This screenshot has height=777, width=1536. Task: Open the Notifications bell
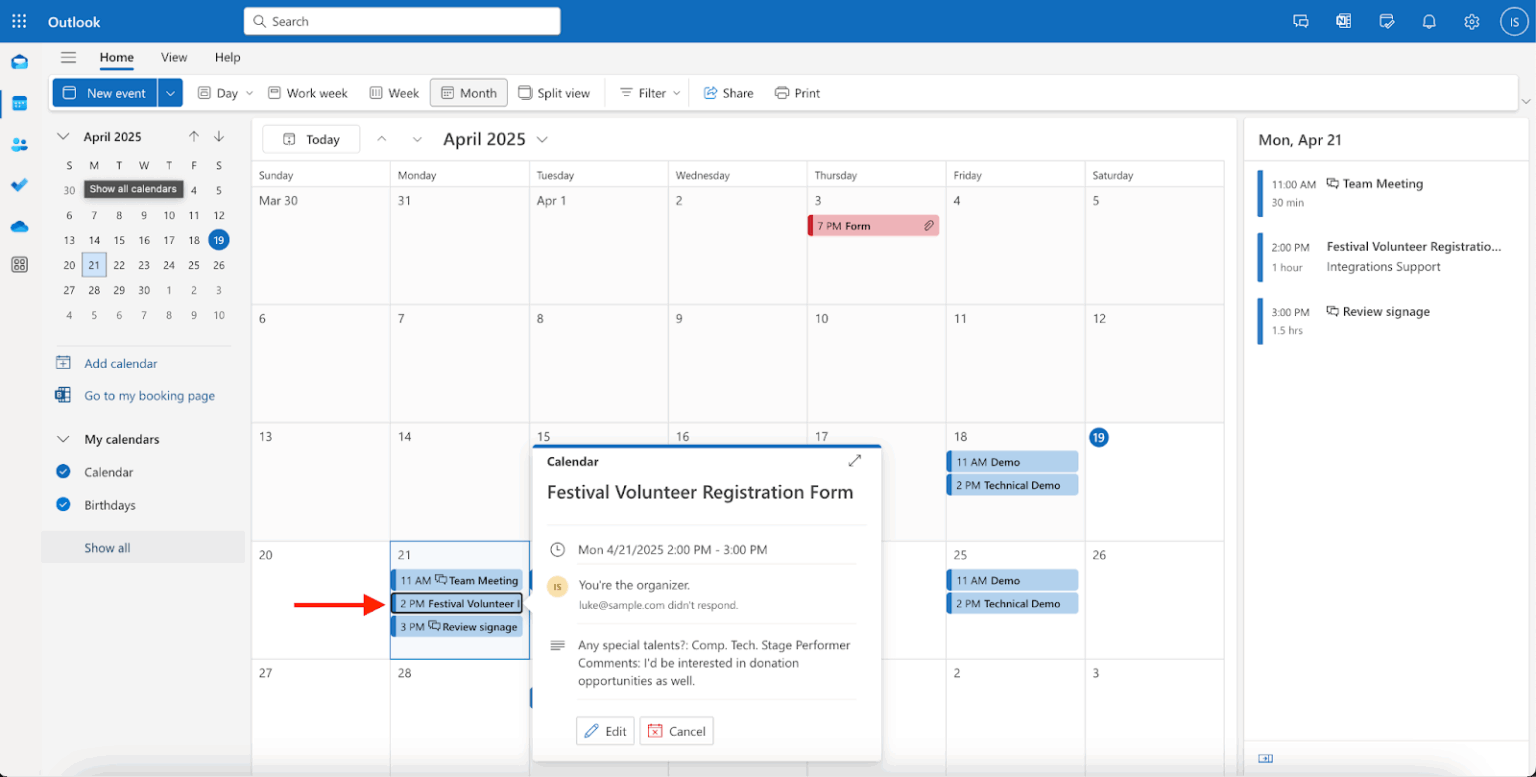pos(1428,21)
